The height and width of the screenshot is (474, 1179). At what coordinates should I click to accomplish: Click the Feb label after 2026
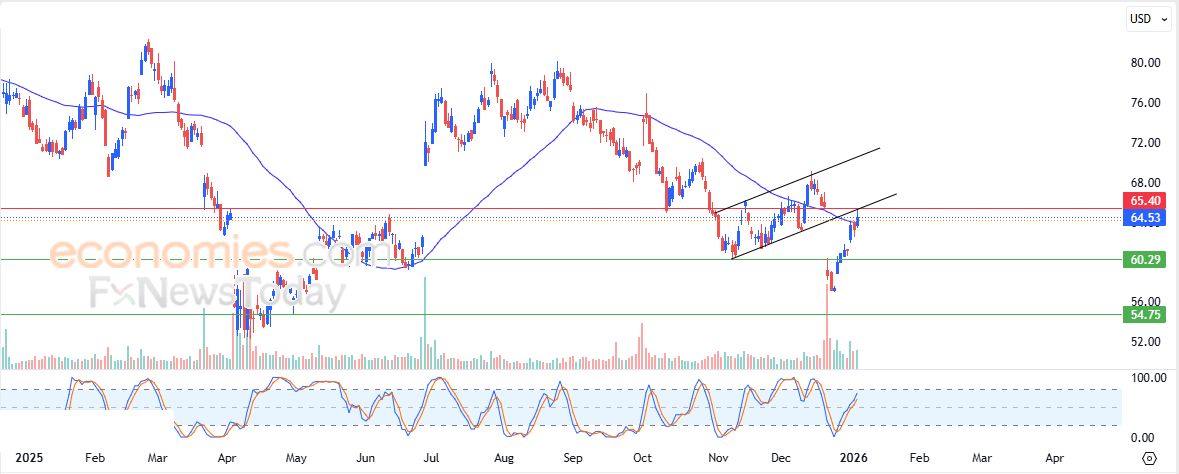click(x=919, y=457)
